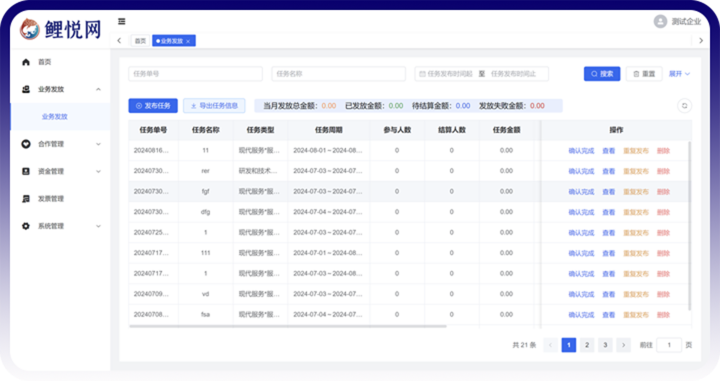The width and height of the screenshot is (720, 381).
Task: Expand the 合作管理 menu chevron
Action: pos(98,144)
